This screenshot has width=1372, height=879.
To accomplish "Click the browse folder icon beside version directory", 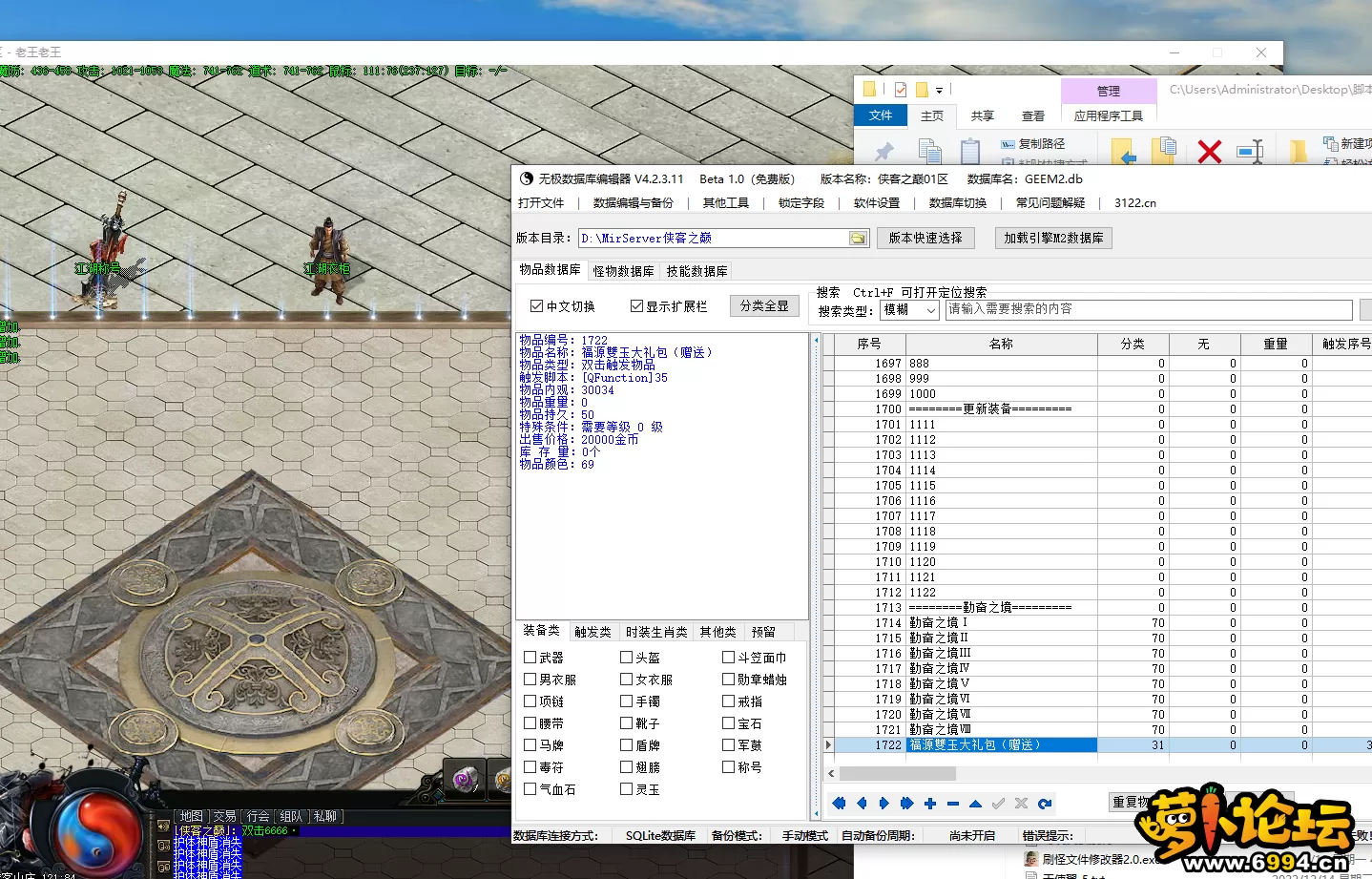I will [859, 239].
